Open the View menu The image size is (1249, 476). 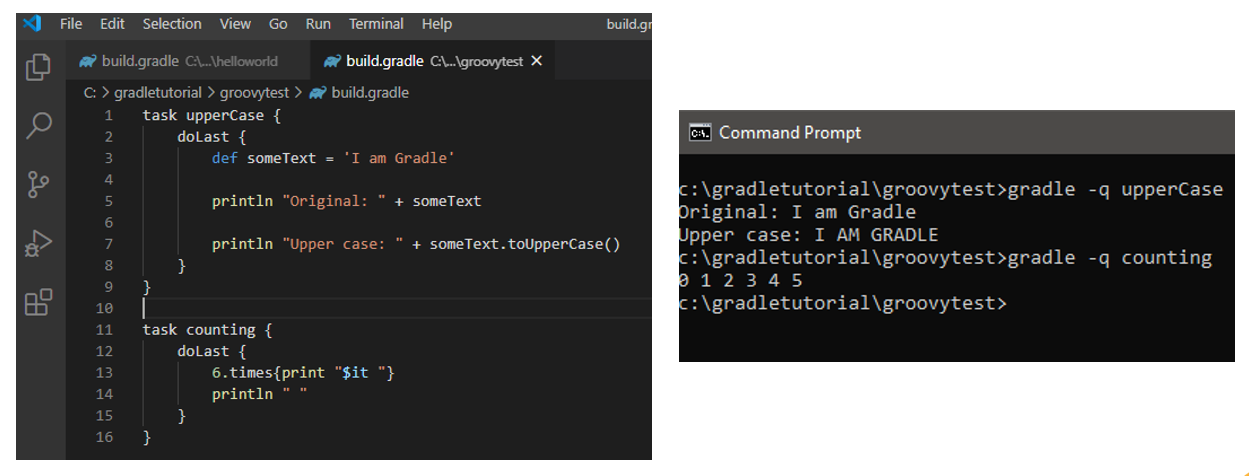tap(236, 23)
